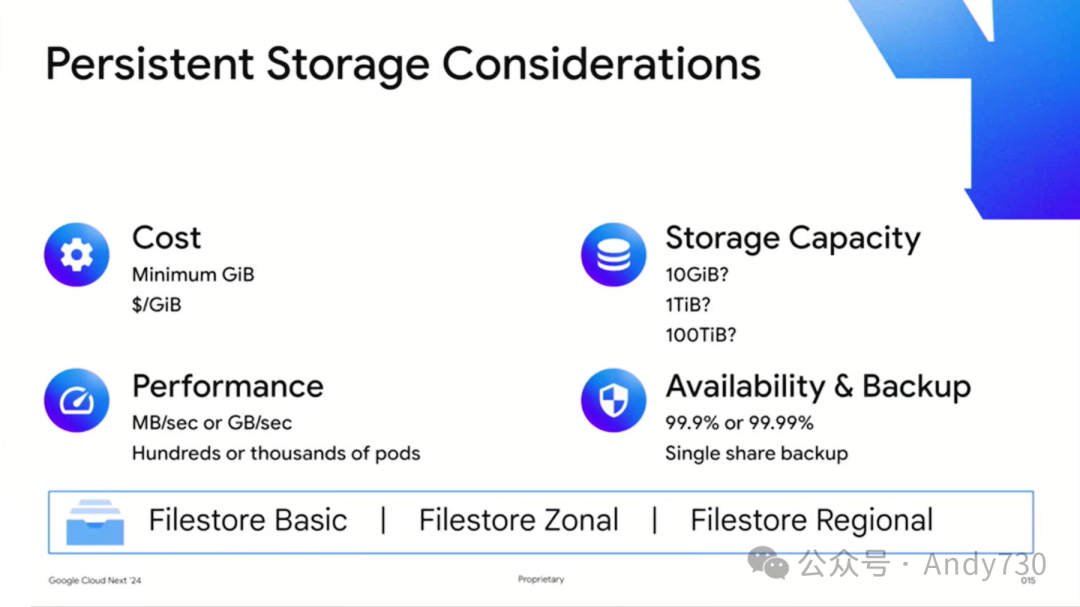Click the Storage Capacity heading
This screenshot has height=607, width=1080.
pos(792,238)
